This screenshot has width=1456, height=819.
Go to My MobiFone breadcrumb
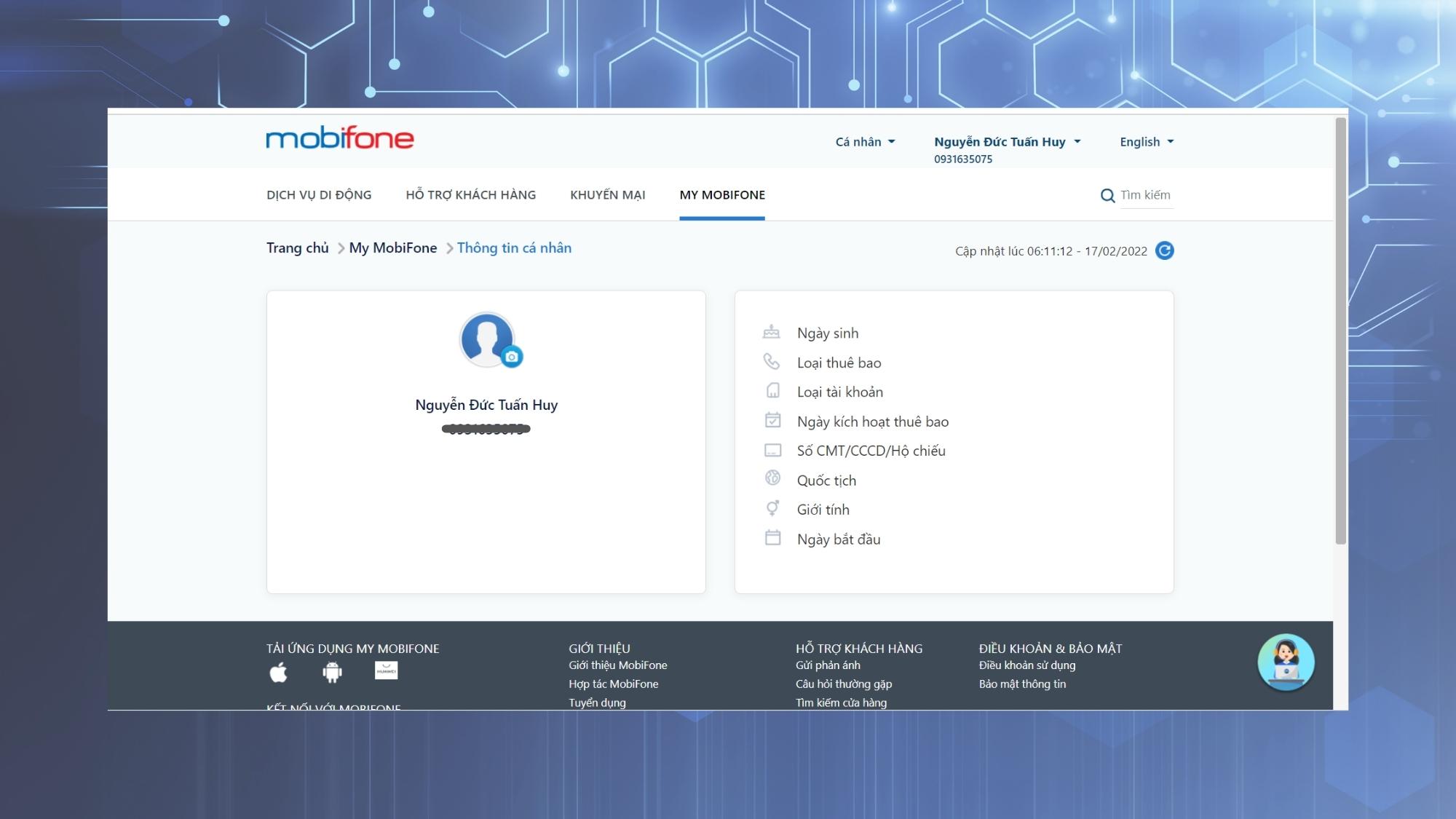click(x=393, y=248)
